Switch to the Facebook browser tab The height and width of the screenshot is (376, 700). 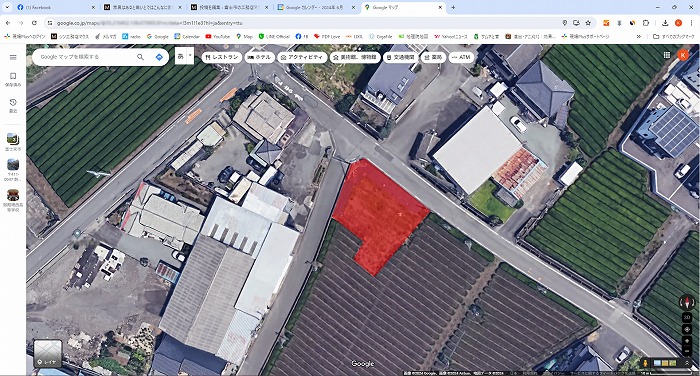click(x=56, y=8)
